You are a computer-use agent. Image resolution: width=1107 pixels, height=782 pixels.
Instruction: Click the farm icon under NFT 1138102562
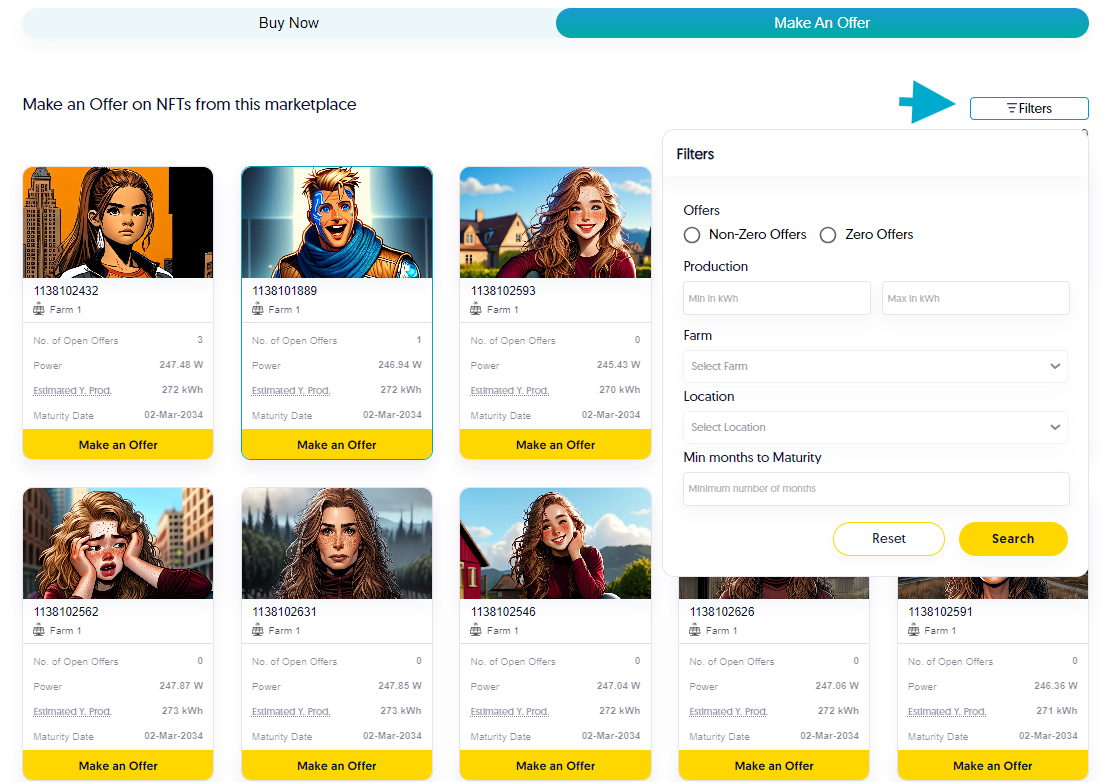coord(39,631)
